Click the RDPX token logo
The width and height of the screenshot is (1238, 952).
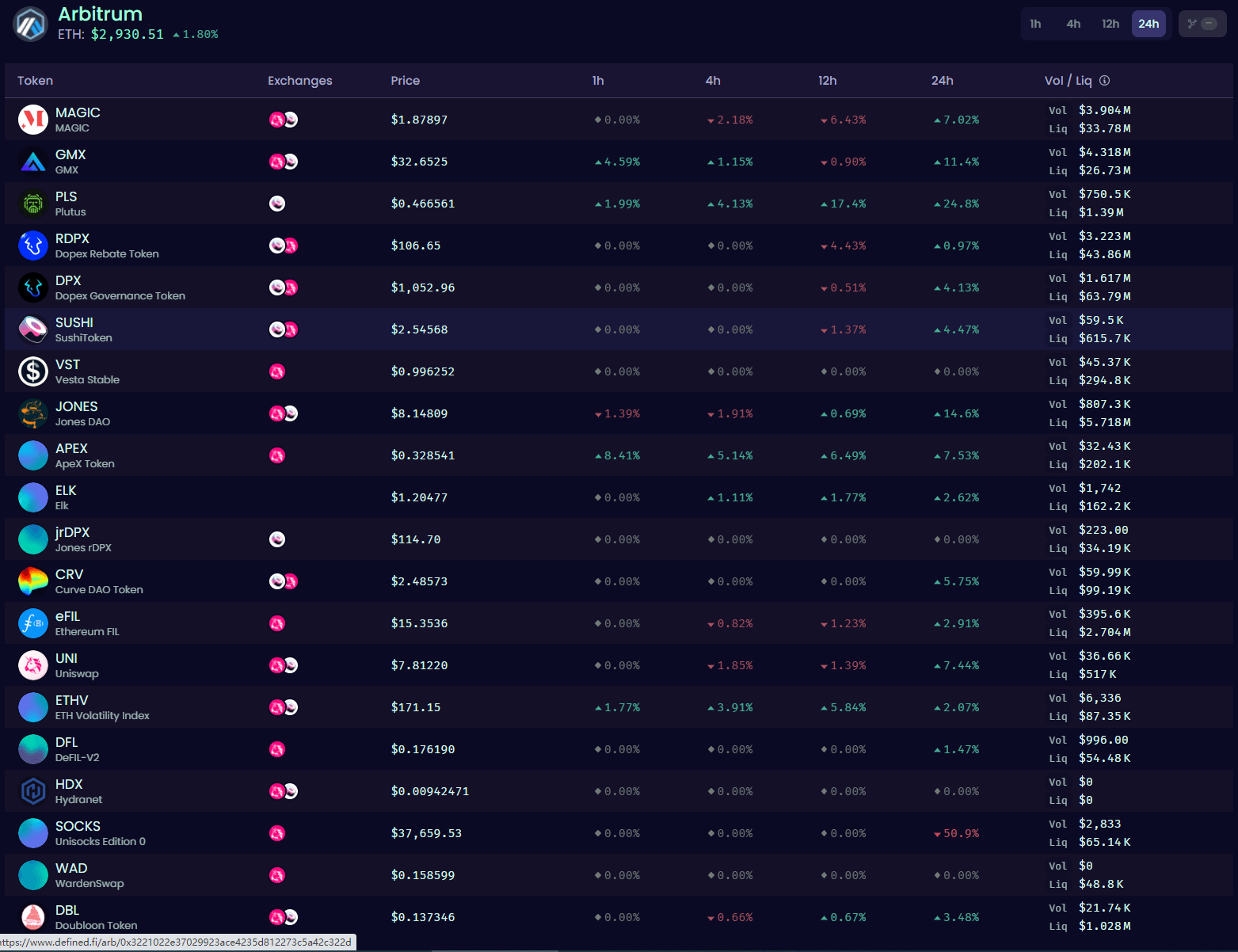(x=33, y=246)
